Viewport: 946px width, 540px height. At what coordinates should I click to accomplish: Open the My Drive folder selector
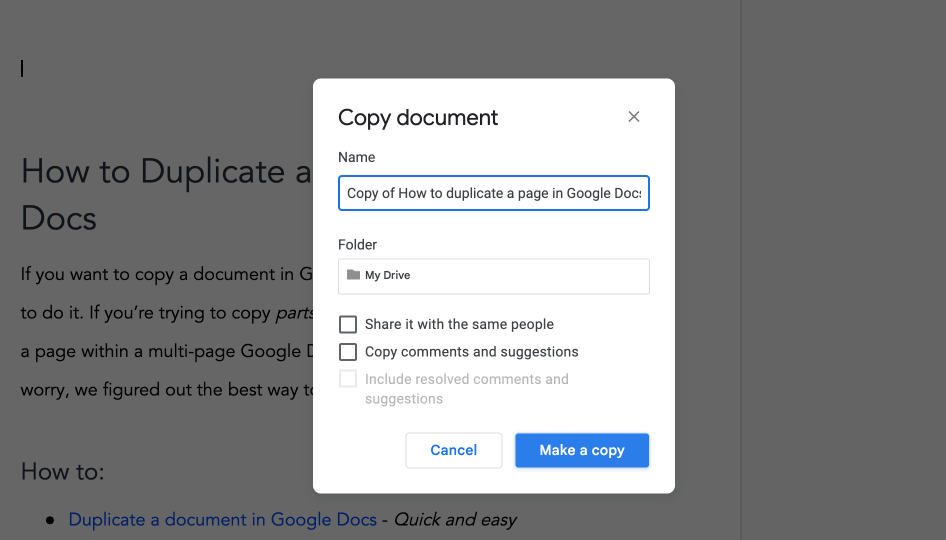[494, 276]
